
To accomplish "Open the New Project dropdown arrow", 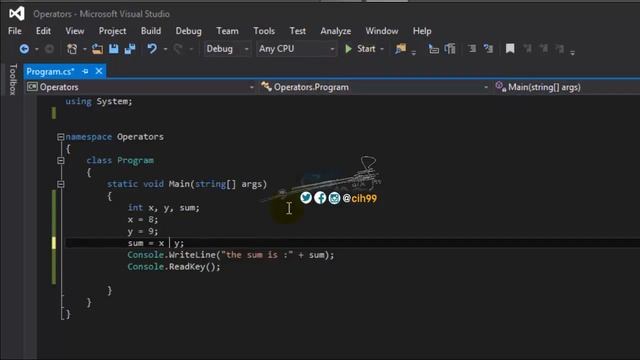I will [84, 49].
